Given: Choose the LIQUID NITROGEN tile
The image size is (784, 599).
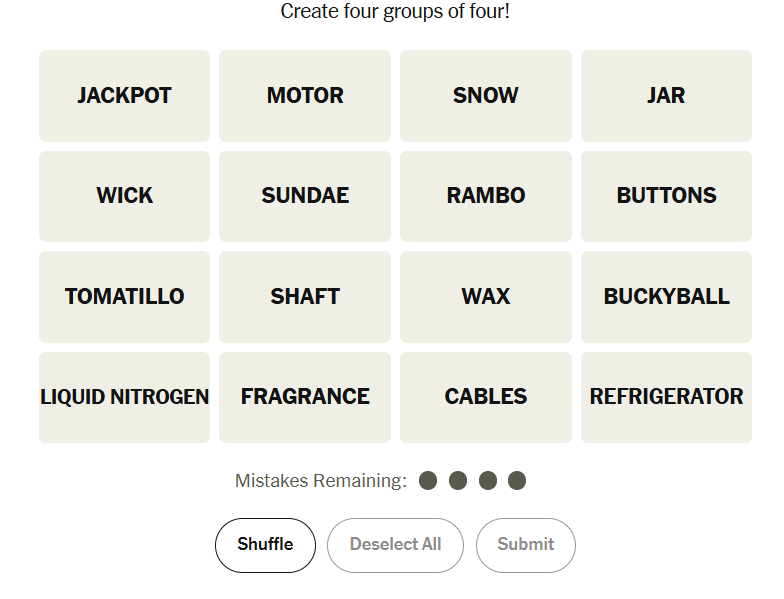Looking at the screenshot, I should [x=124, y=397].
